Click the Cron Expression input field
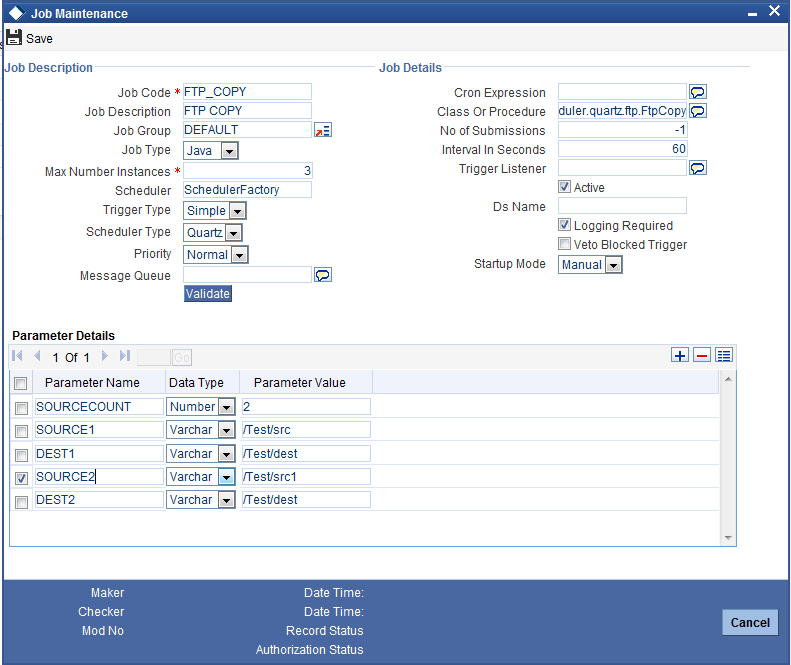The height and width of the screenshot is (665, 791). [623, 92]
